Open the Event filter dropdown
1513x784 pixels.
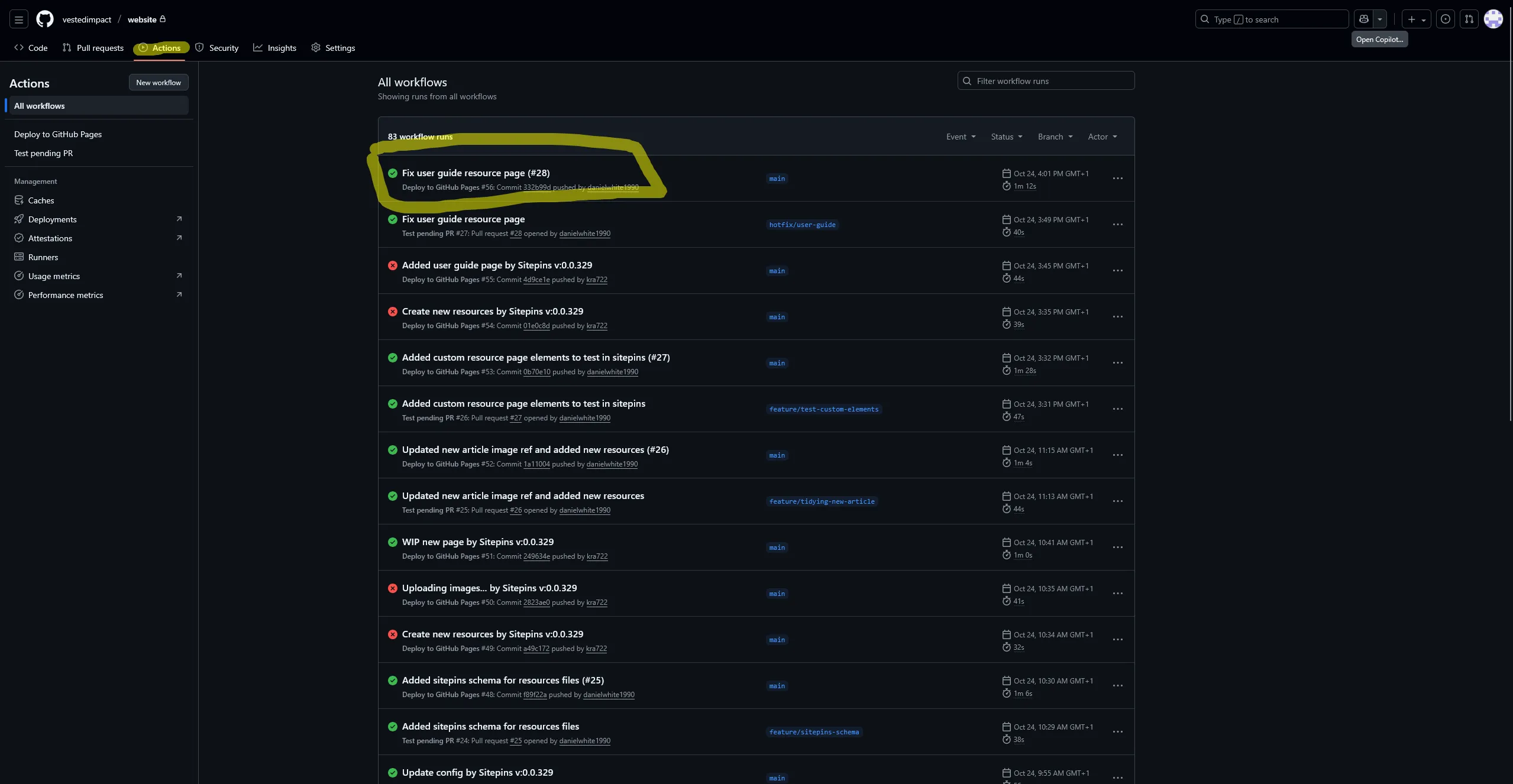click(x=959, y=137)
